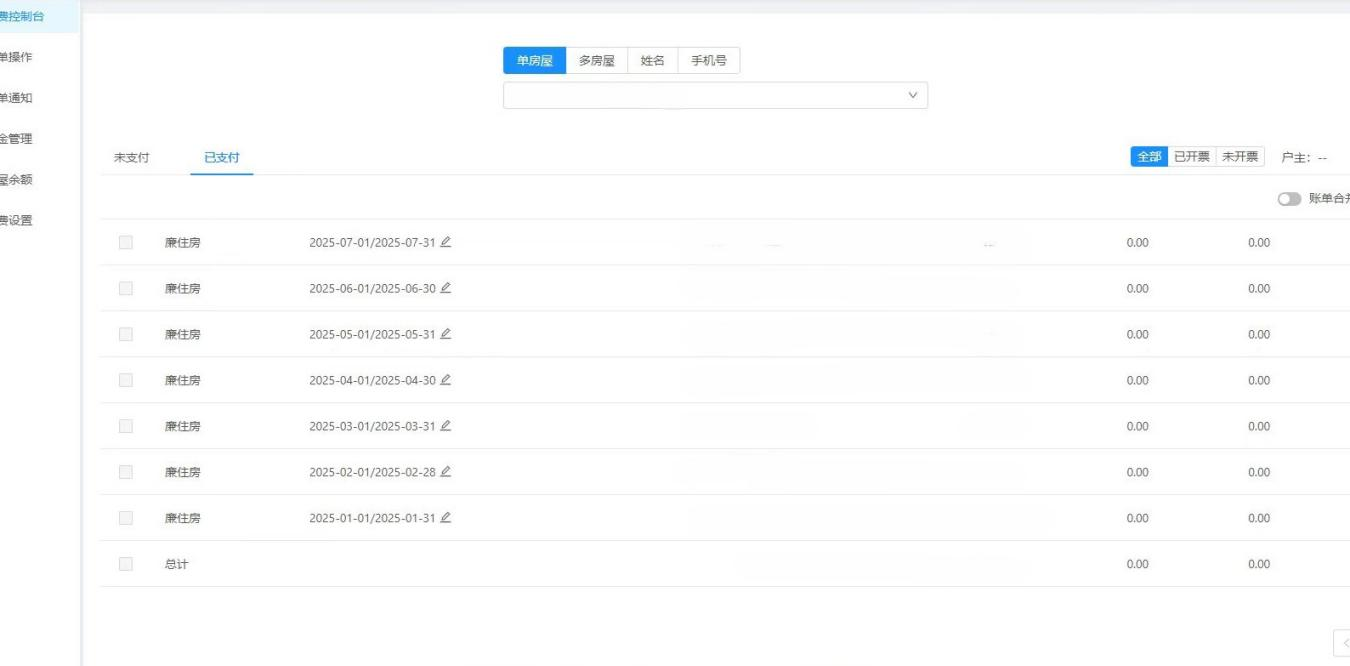Click the previous page arrow at bottom right
The image size is (1350, 666).
1343,643
